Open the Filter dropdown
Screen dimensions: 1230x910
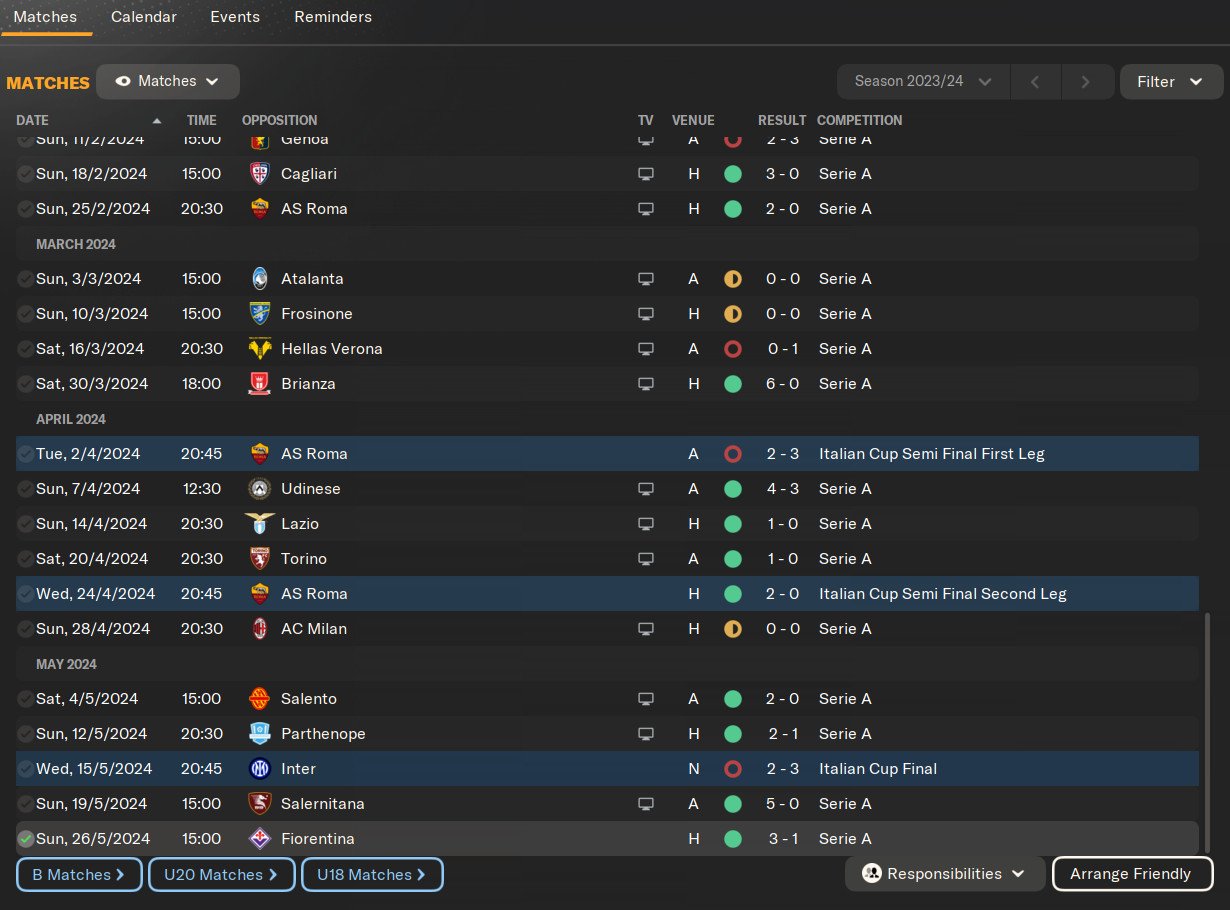(1171, 81)
